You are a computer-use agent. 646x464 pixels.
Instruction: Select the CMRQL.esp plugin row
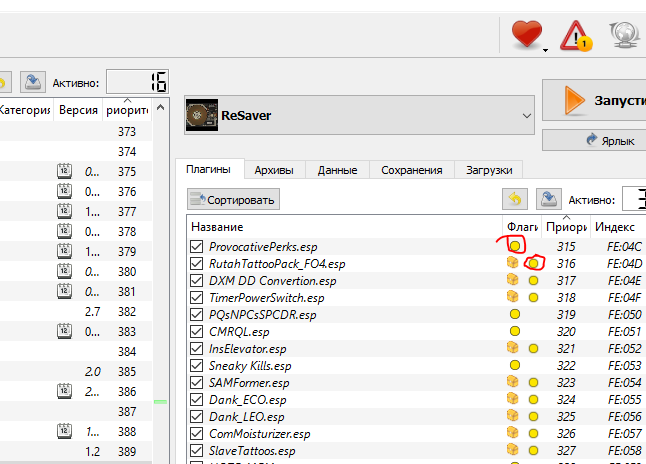click(239, 332)
